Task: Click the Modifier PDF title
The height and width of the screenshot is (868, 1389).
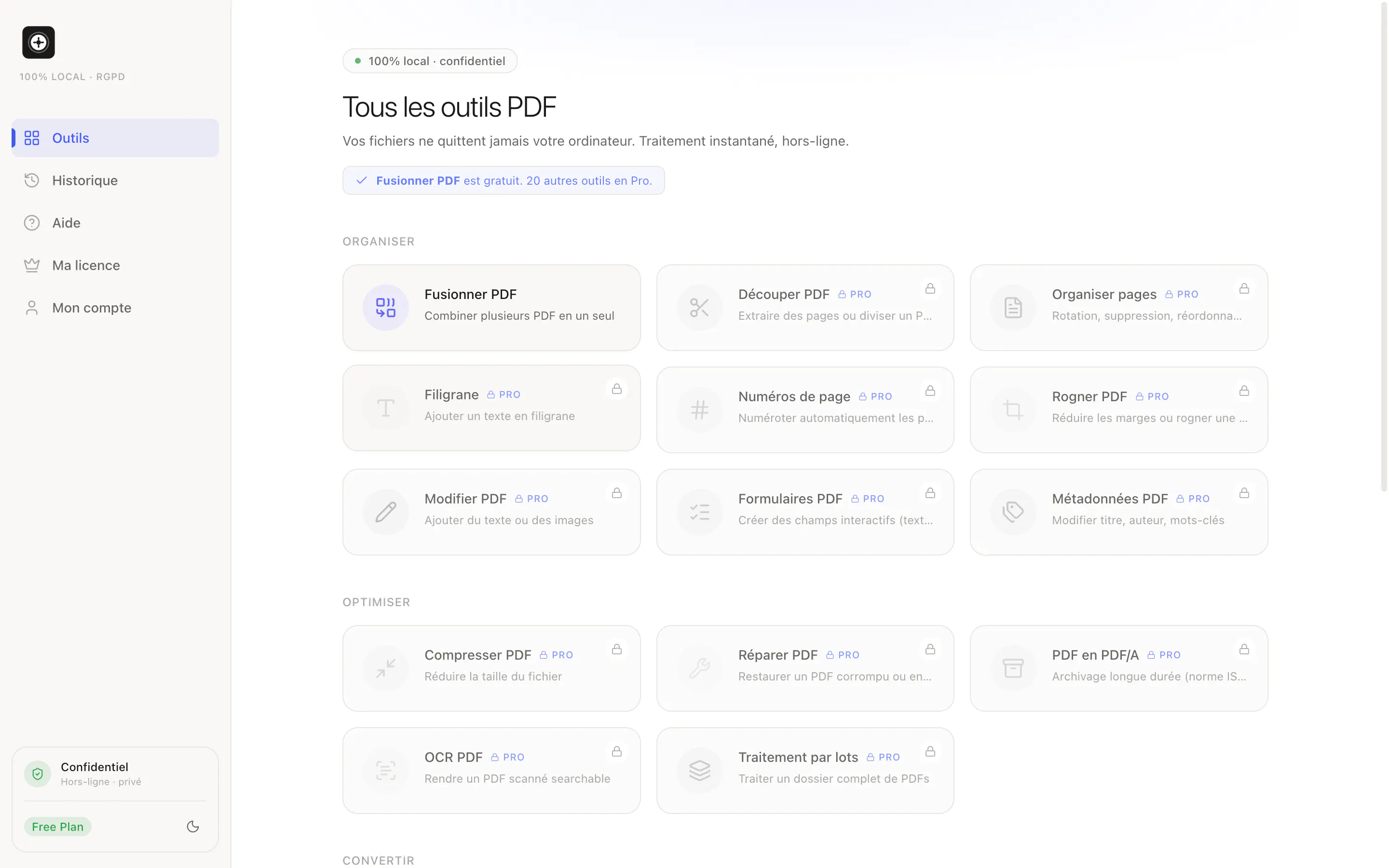Action: (465, 498)
